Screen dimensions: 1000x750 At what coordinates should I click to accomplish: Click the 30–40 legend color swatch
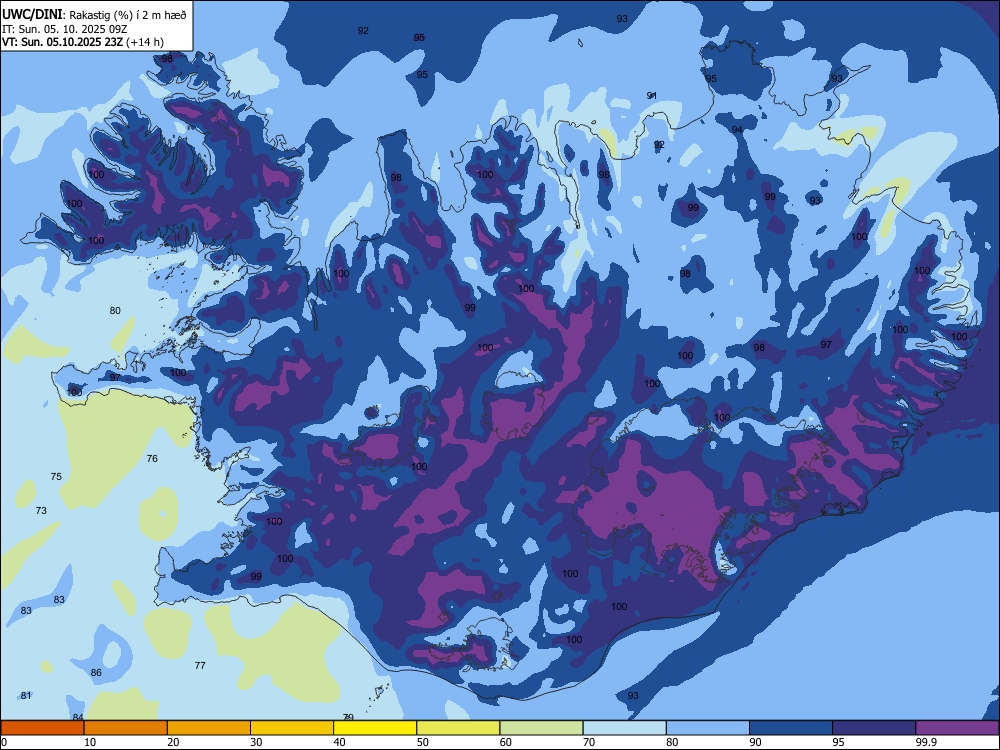click(x=292, y=728)
